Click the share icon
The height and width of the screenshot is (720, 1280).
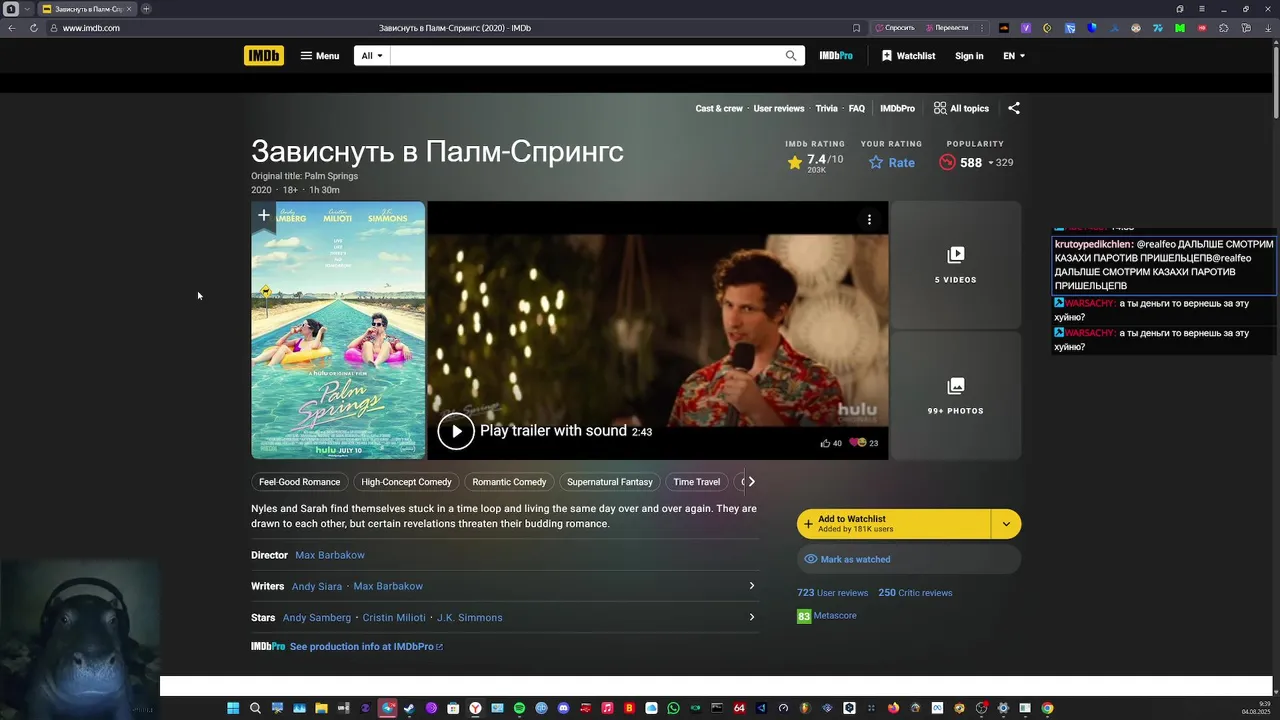(x=1014, y=108)
